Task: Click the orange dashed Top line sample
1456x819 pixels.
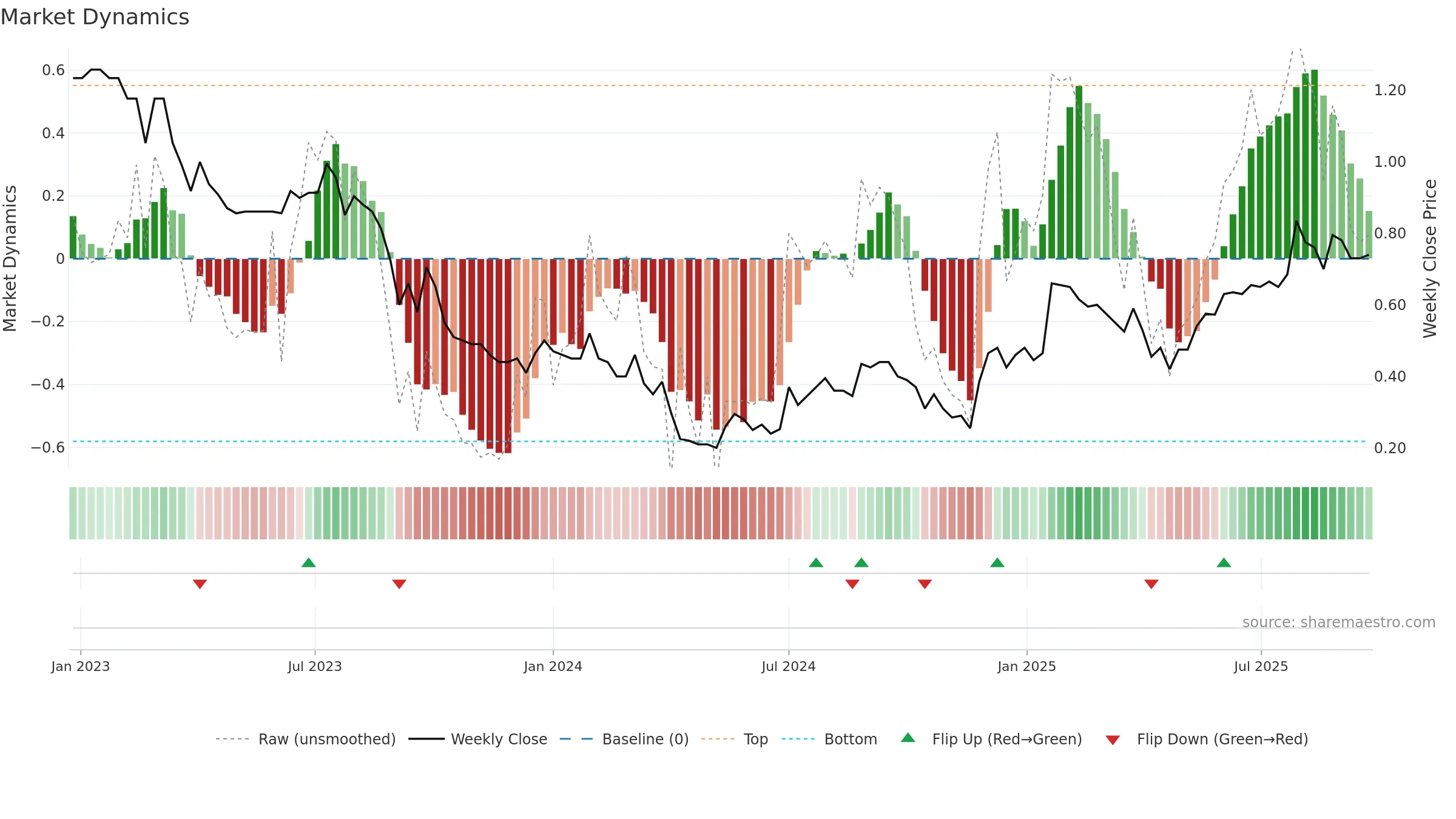Action: [x=718, y=739]
